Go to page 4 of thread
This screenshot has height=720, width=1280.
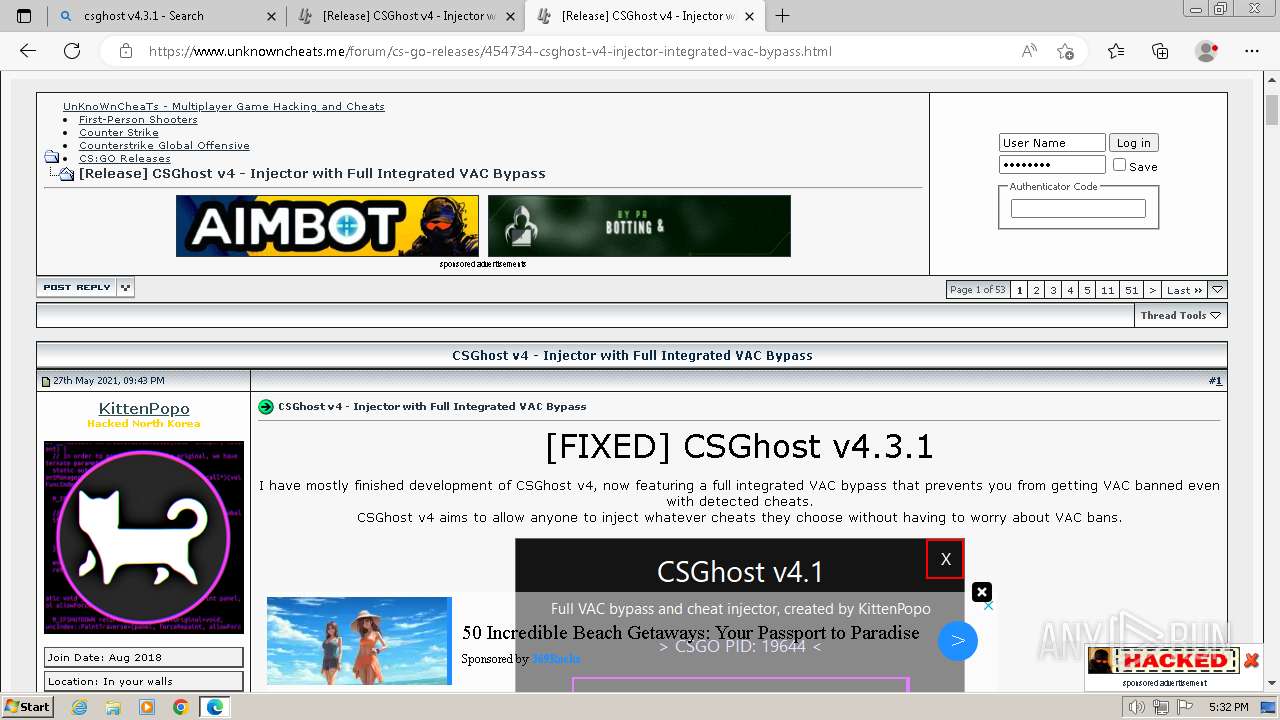(1070, 290)
